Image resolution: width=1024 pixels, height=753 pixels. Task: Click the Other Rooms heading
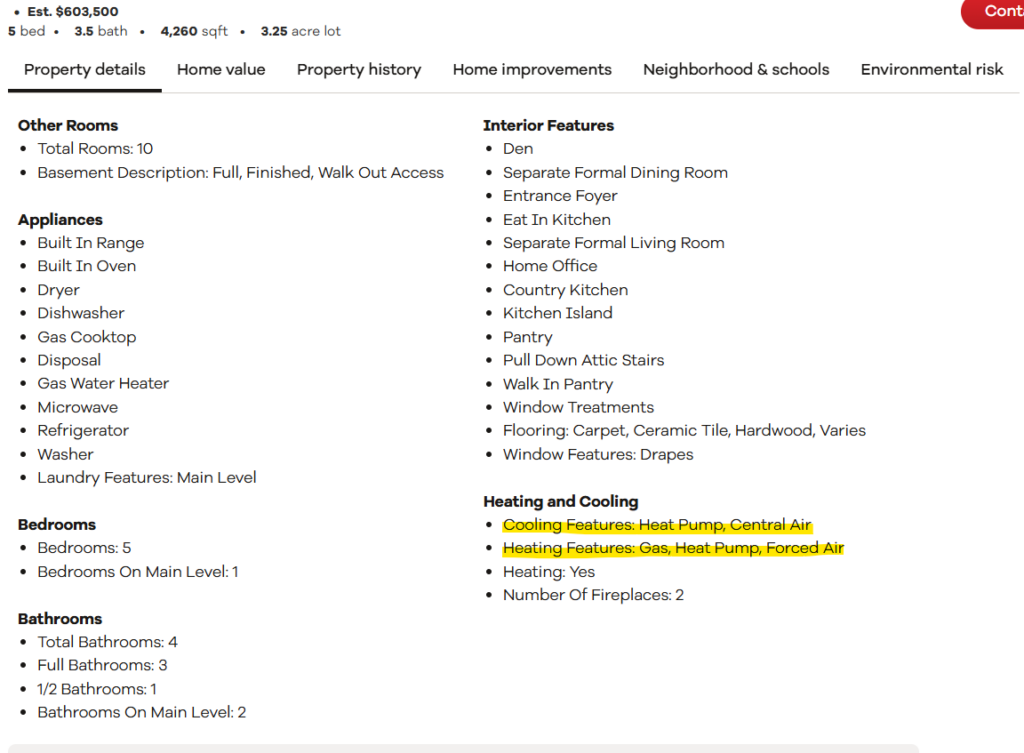[68, 125]
